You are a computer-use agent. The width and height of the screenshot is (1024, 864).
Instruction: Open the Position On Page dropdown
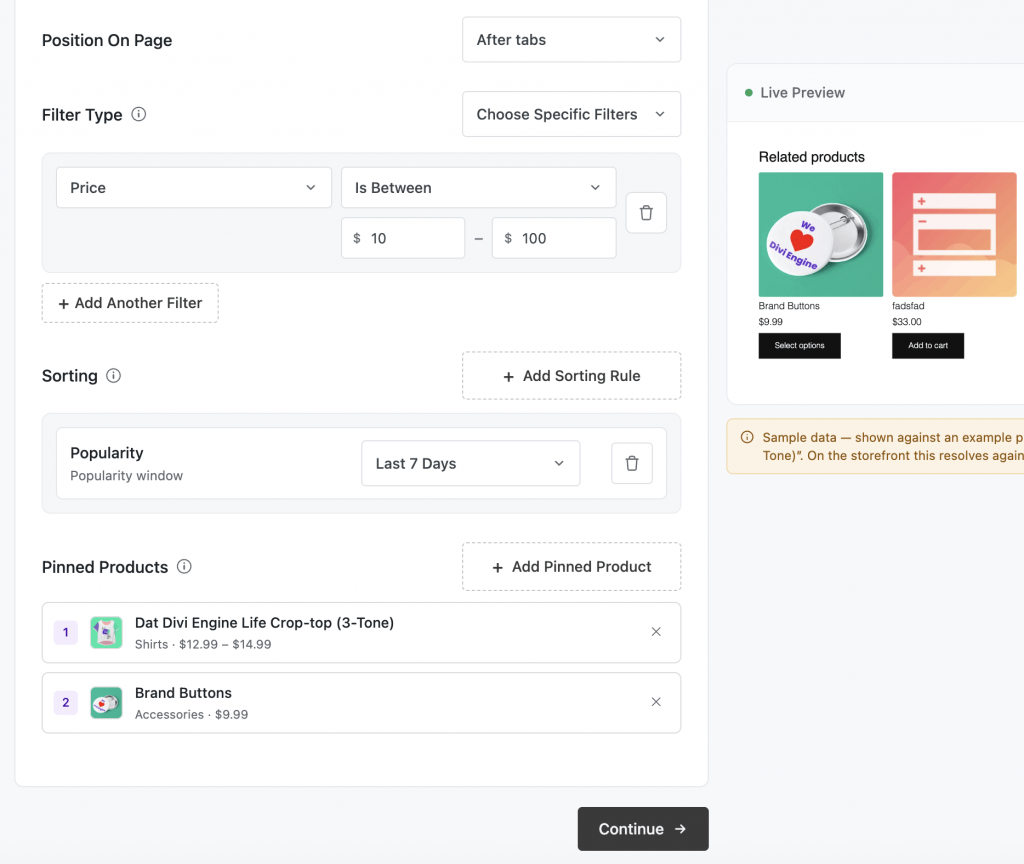[x=571, y=40]
